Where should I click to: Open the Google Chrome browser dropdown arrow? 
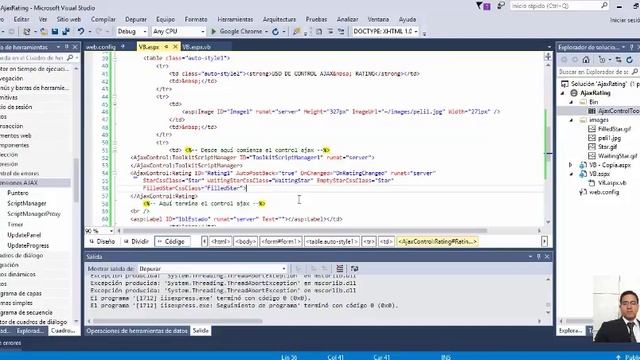[266, 31]
